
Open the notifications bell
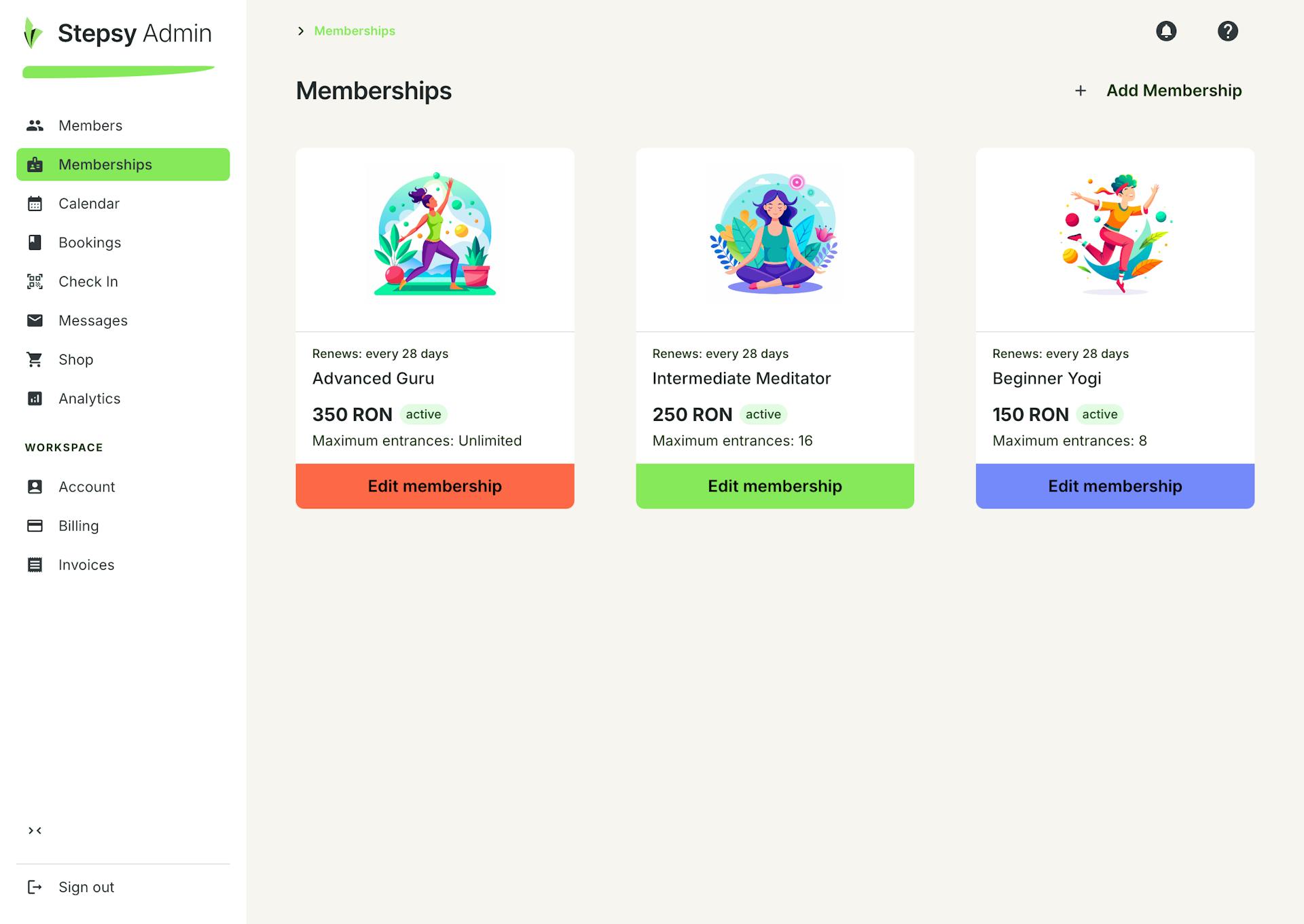(1165, 31)
